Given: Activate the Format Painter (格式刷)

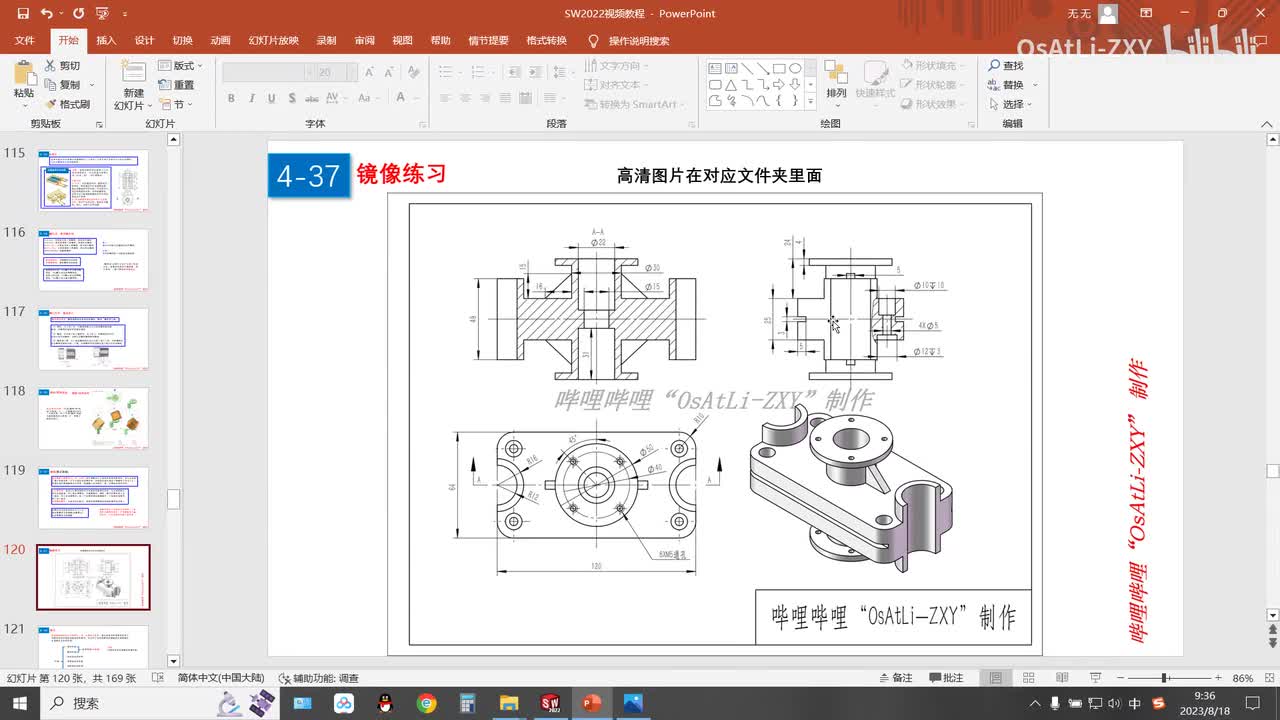Looking at the screenshot, I should coord(67,104).
